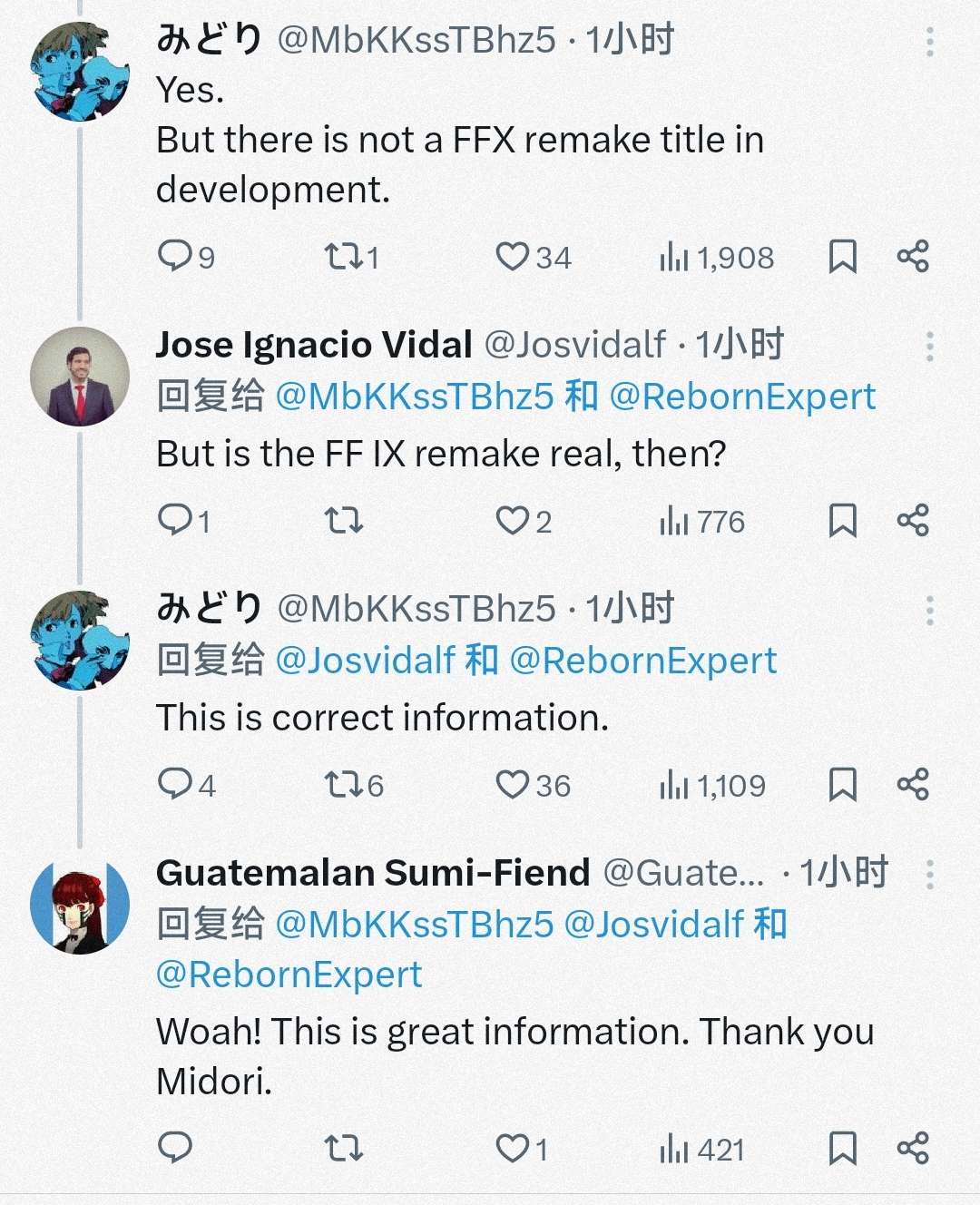Share the Guatemalan Sumi-Fiend tweet
This screenshot has width=980, height=1205.
tap(913, 1148)
